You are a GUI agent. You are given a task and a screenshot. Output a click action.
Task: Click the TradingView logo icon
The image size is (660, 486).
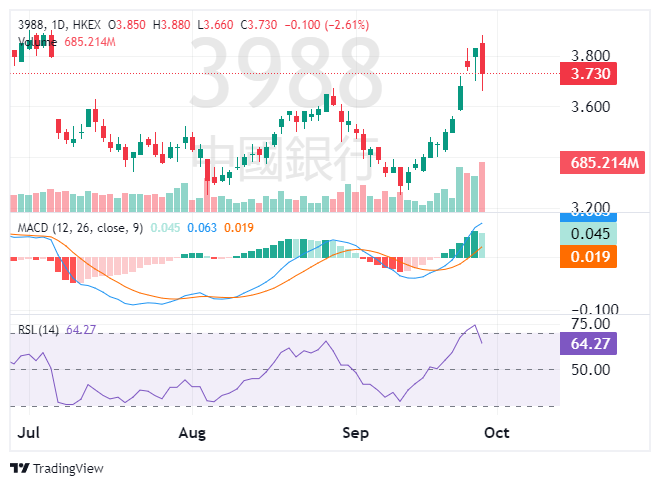tap(20, 468)
